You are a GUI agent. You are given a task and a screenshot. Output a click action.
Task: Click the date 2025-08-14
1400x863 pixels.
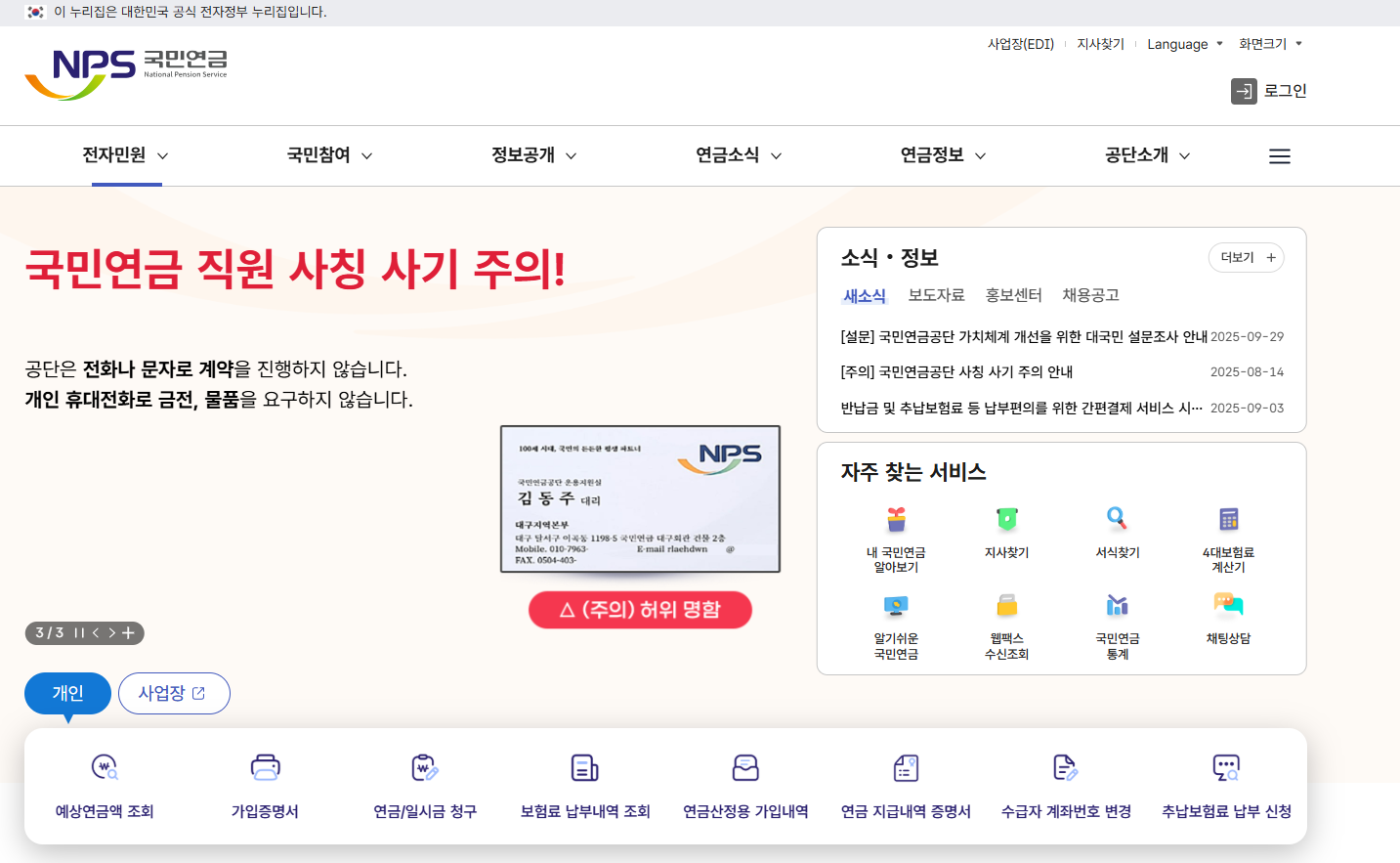tap(1247, 371)
